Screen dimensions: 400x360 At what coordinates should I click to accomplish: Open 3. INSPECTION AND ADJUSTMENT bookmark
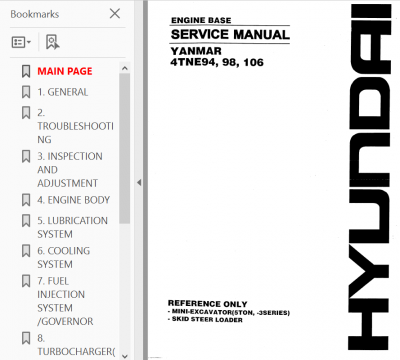70,170
